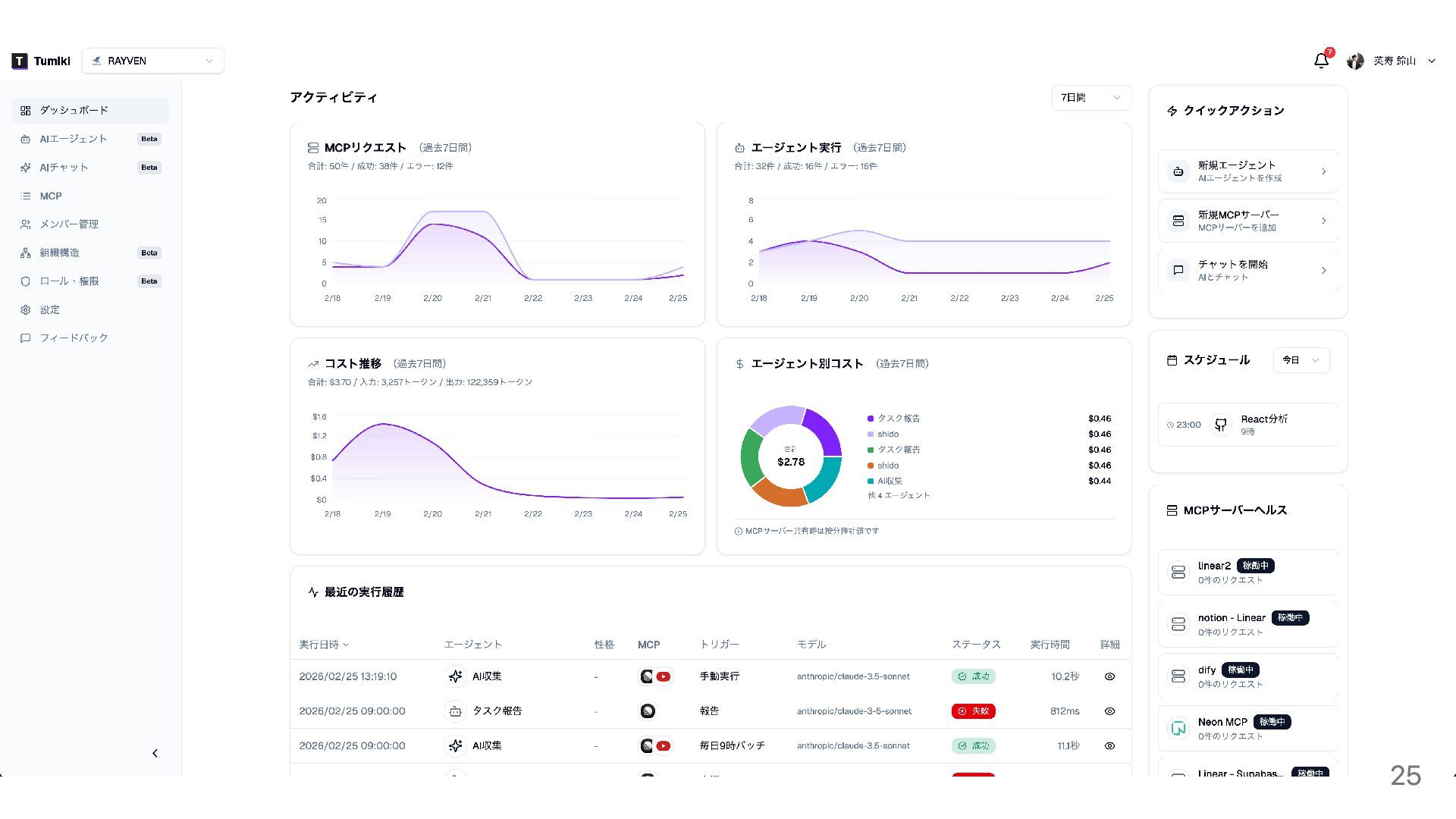Open the RAYVEN workspace dropdown
1456x819 pixels.
tap(153, 61)
